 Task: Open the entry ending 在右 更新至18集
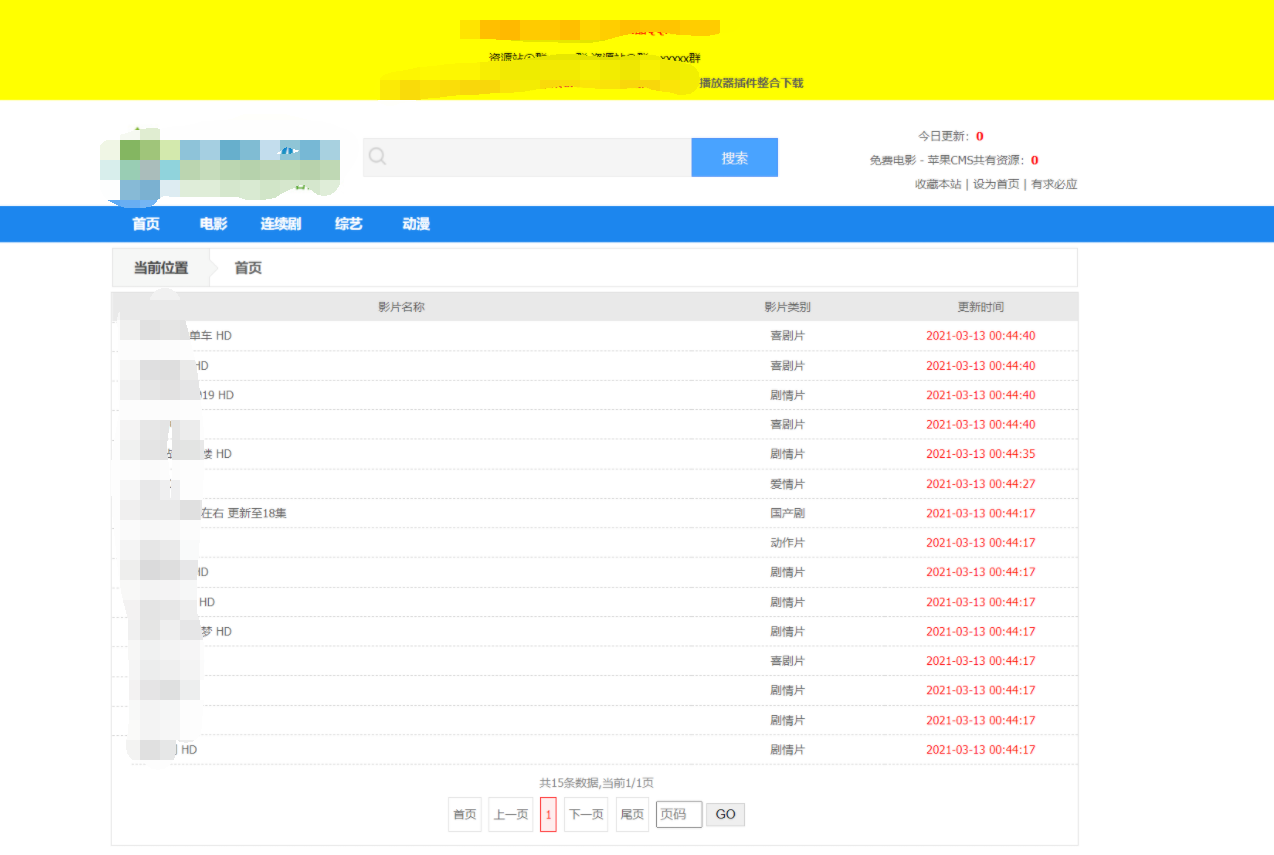tap(244, 513)
